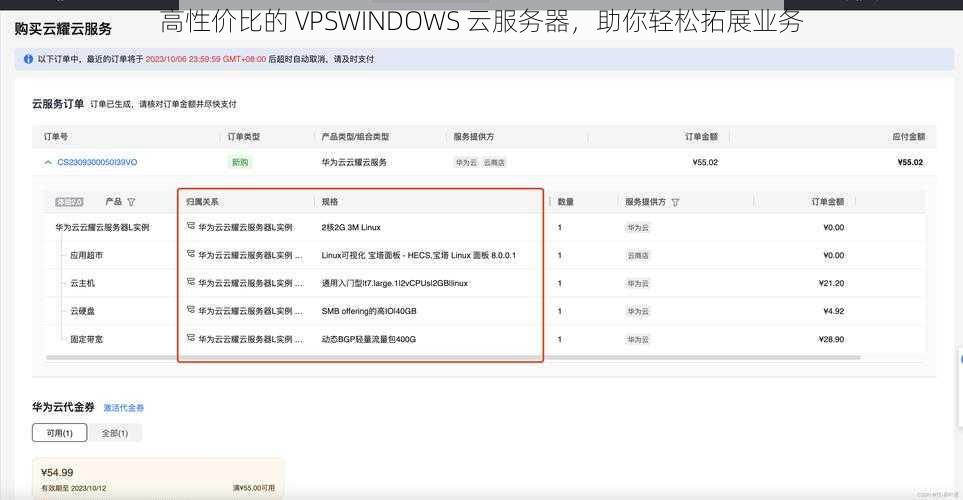Image resolution: width=963 pixels, height=500 pixels.
Task: Open the filter icon beside 服务提供方 column header
Action: [x=675, y=202]
